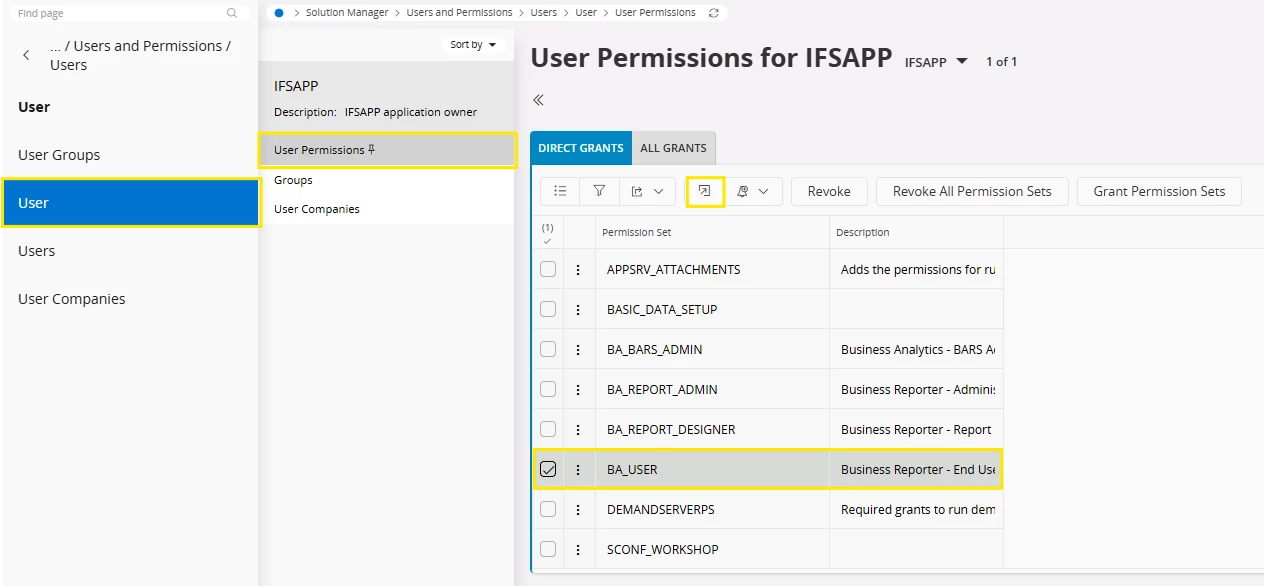This screenshot has height=586, width=1264.
Task: Open row menu for BA_USER
Action: pyautogui.click(x=578, y=469)
